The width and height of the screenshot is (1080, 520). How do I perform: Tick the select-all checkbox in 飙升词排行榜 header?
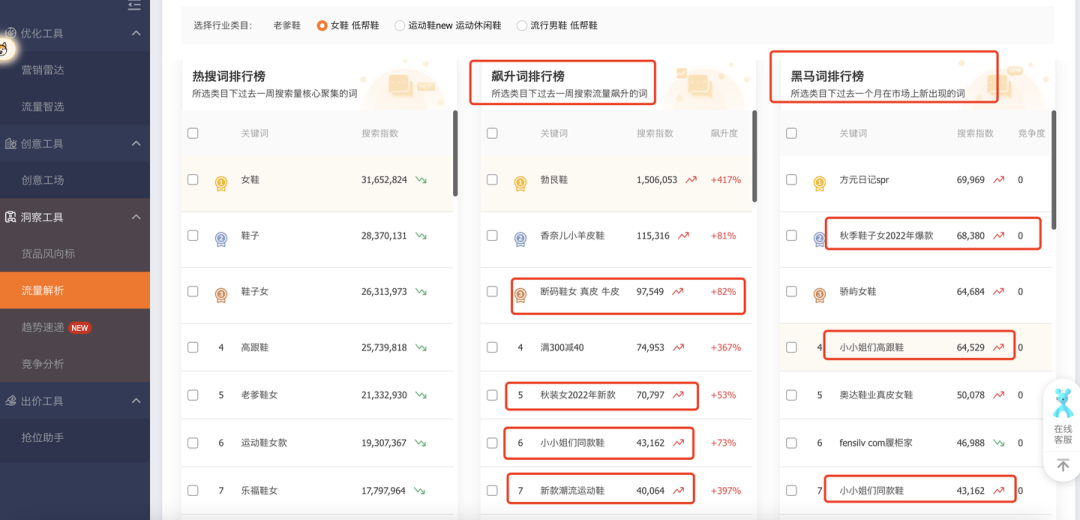coord(492,133)
